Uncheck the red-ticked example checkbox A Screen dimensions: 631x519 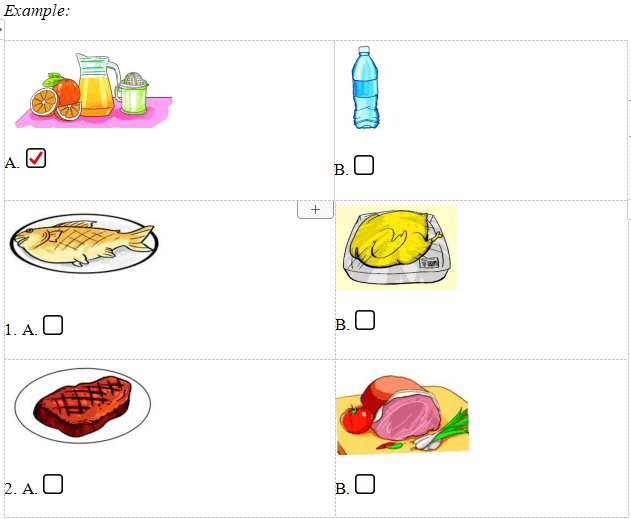tap(36, 158)
